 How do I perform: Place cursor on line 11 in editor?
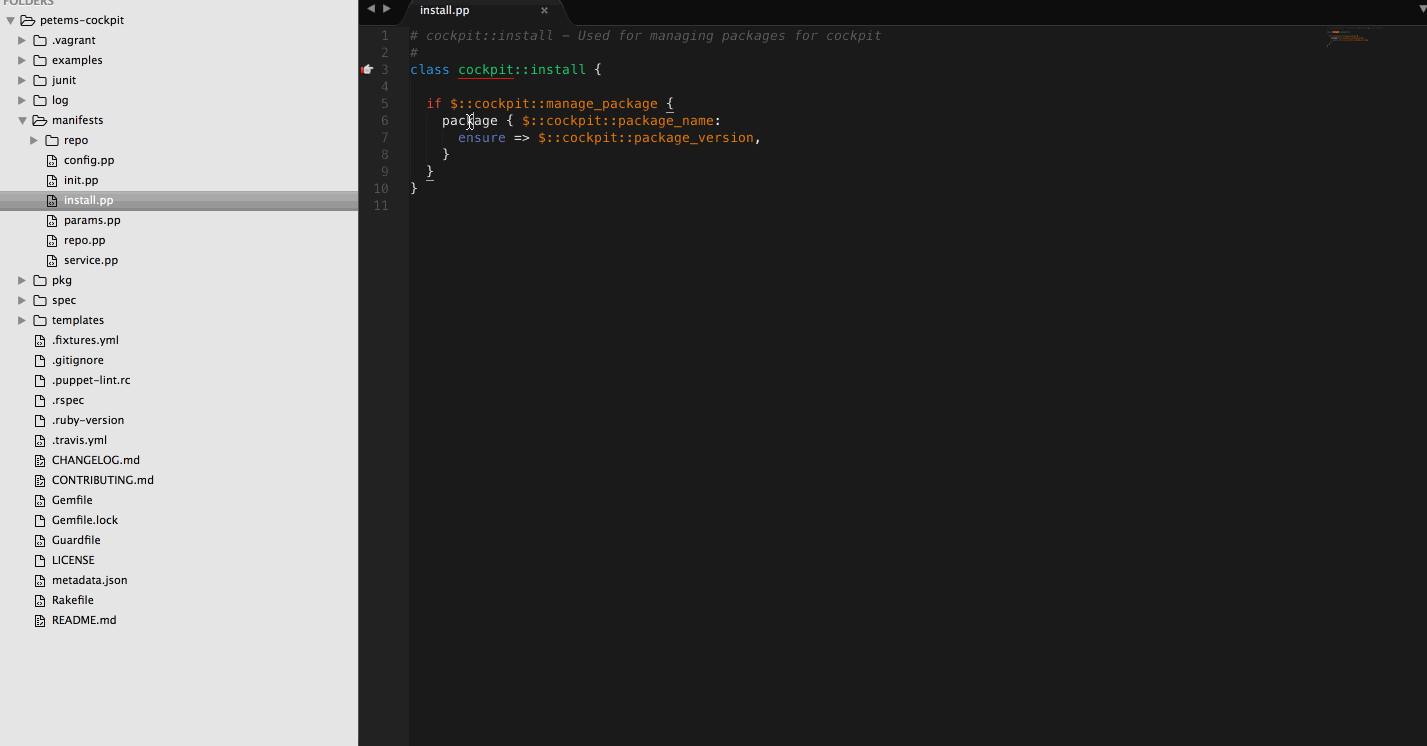point(600,205)
